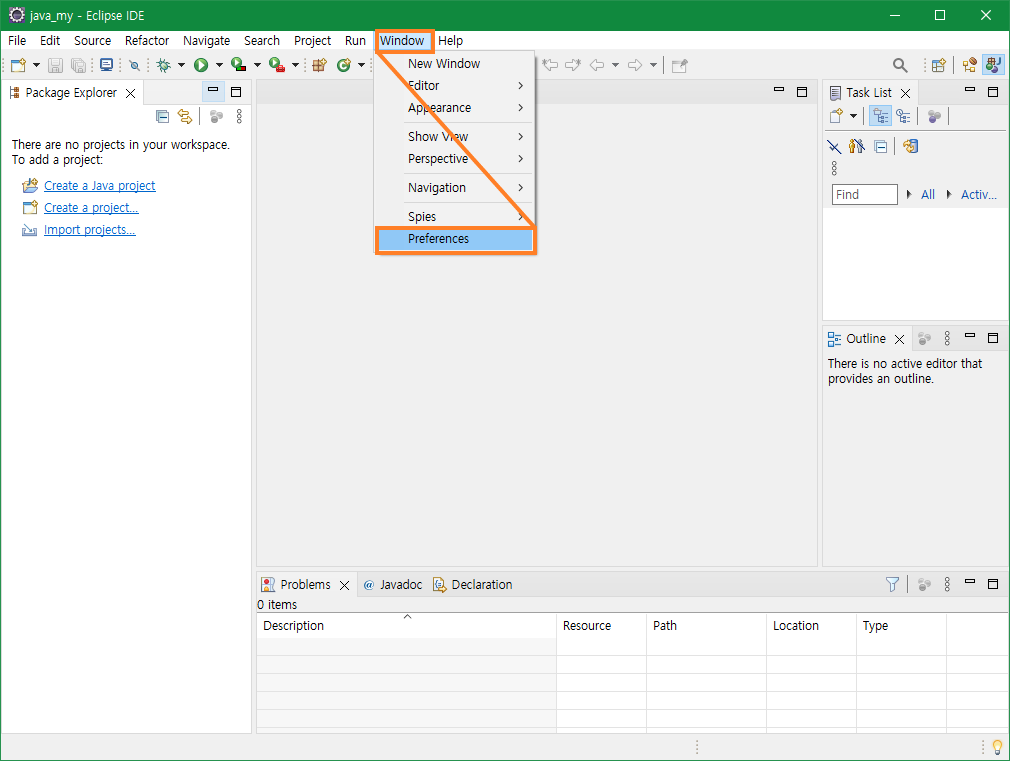Screen dimensions: 1010x761
Task: Click the New Java Class icon
Action: tap(344, 65)
